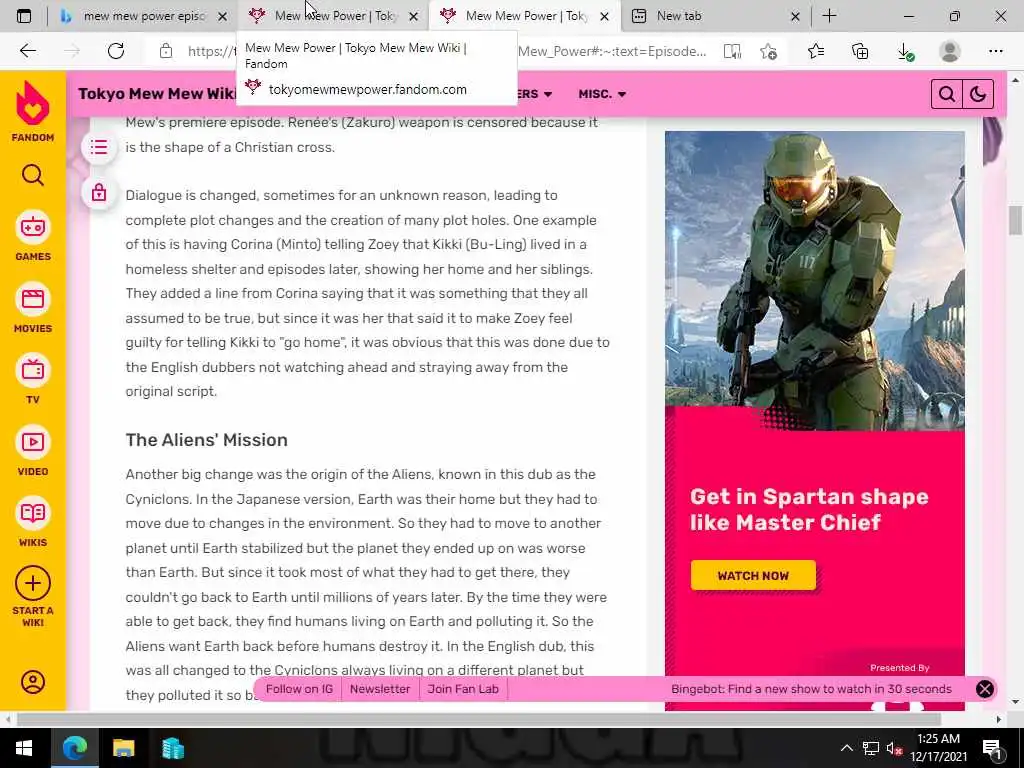Click the Master Chief ad image

tap(814, 281)
